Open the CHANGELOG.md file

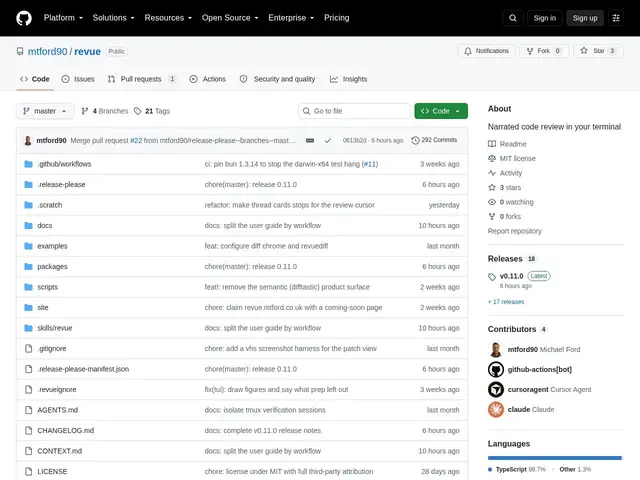[66, 431]
